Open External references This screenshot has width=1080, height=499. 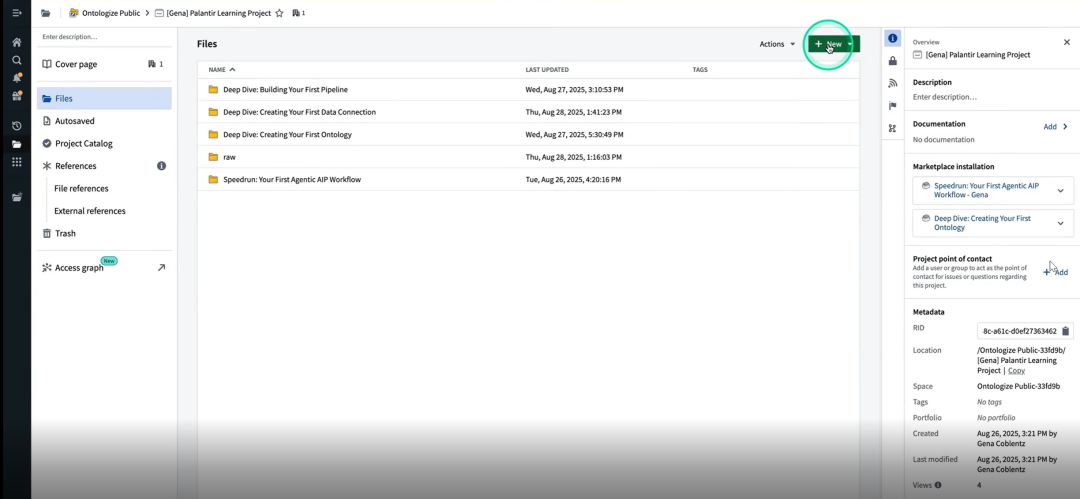(90, 211)
